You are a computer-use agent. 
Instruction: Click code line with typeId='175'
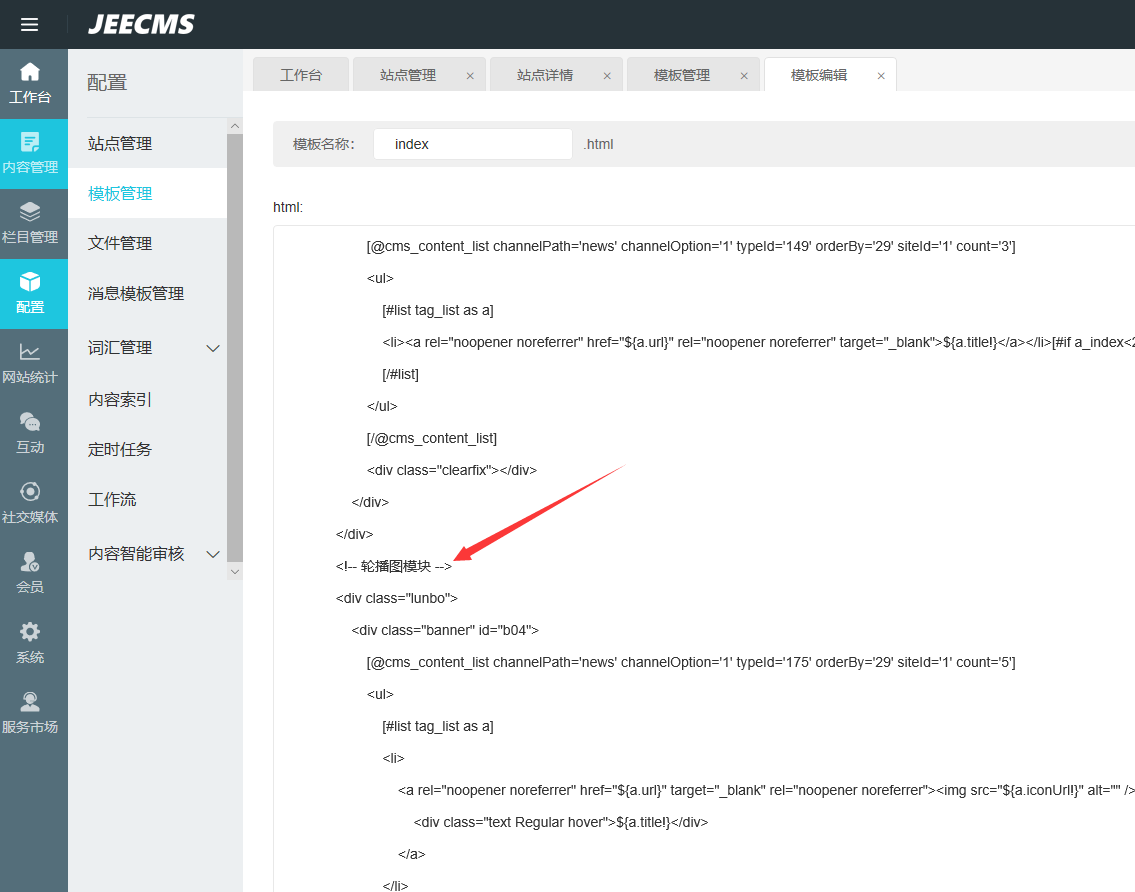tap(691, 662)
